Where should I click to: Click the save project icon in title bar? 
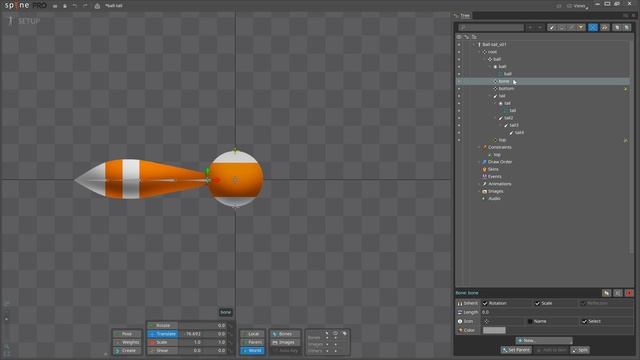point(65,6)
